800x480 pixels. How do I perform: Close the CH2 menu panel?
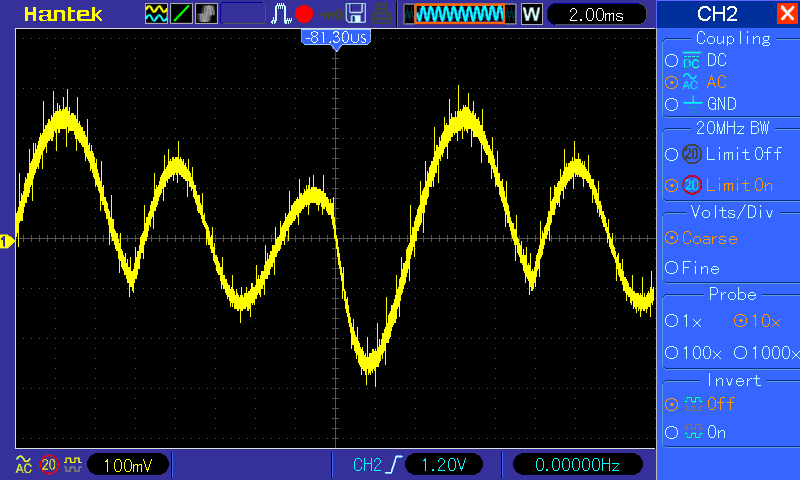[x=787, y=13]
